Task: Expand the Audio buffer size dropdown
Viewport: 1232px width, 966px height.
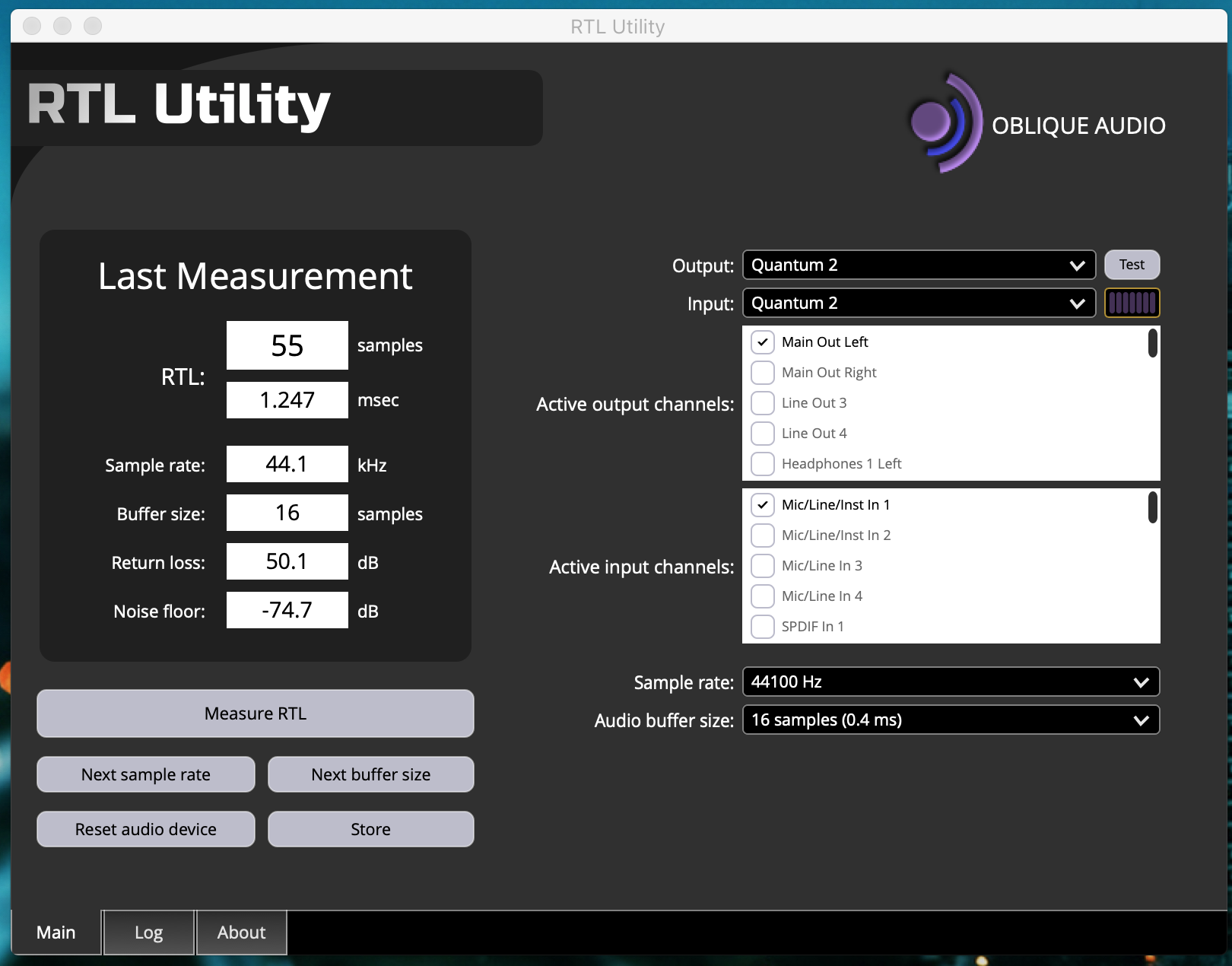Action: click(950, 720)
